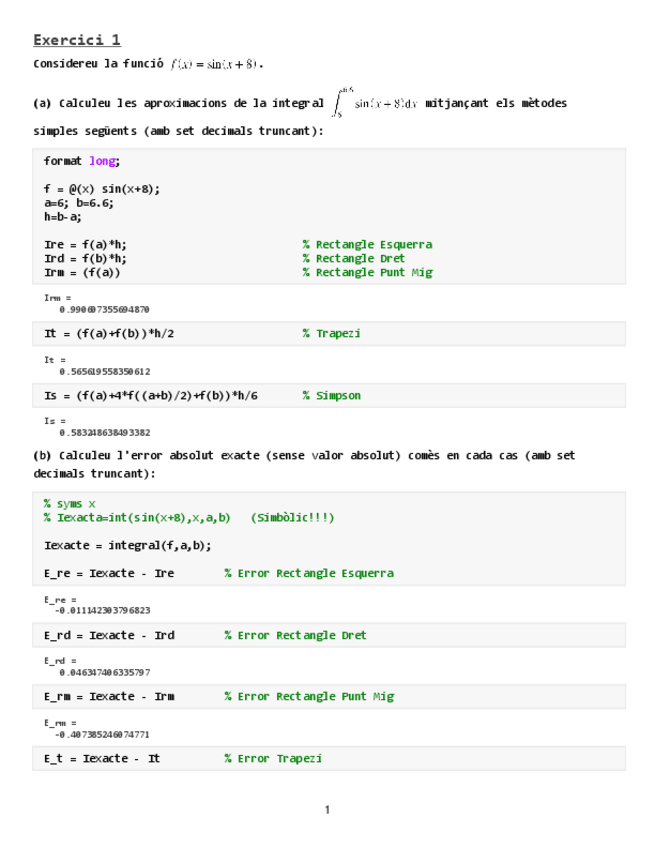Click the "It = (f(a)+f(b))*h/2" code cell

pyautogui.click(x=115, y=333)
